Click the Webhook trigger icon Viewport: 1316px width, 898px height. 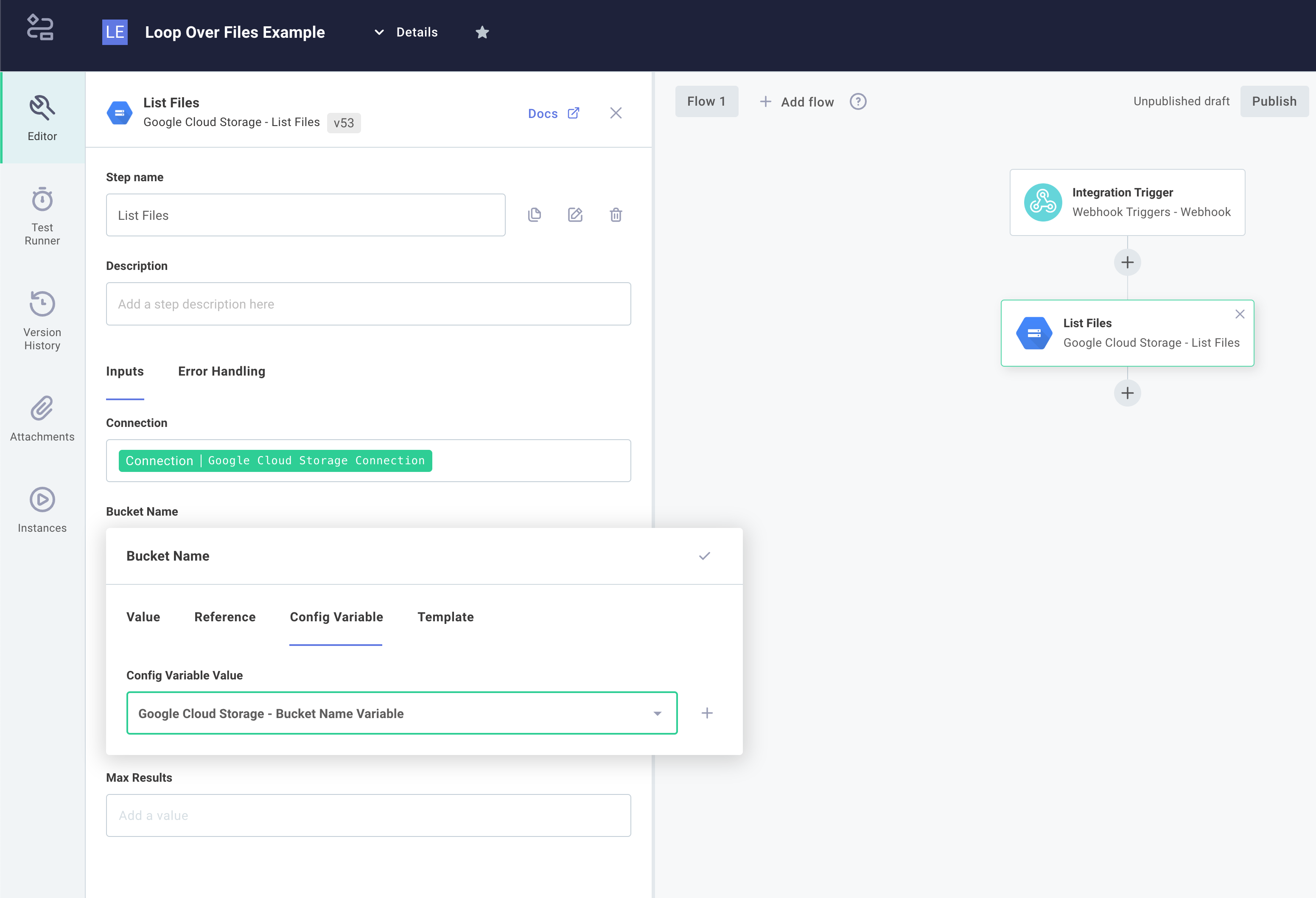coord(1042,202)
